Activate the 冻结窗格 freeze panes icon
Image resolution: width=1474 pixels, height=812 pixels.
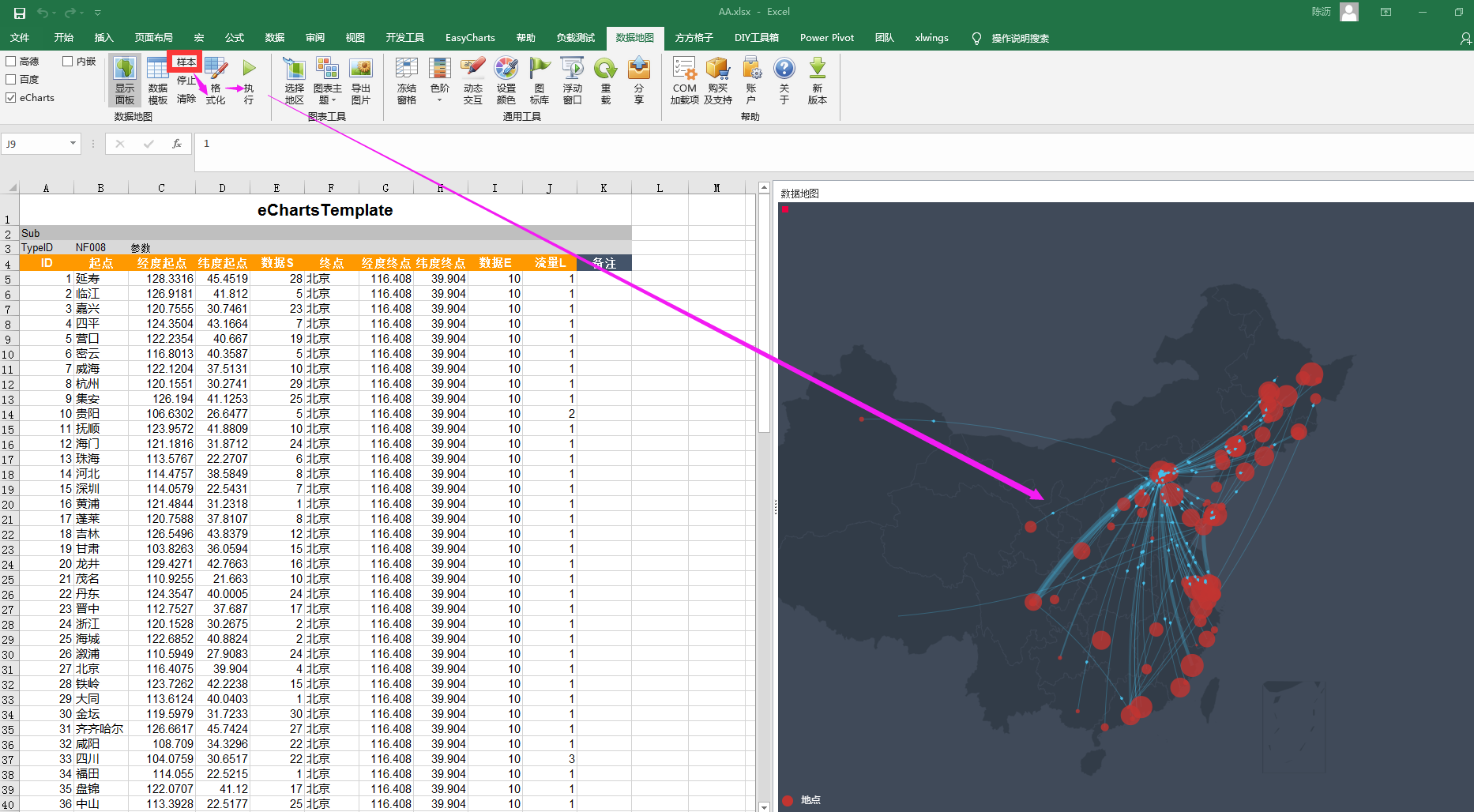406,79
